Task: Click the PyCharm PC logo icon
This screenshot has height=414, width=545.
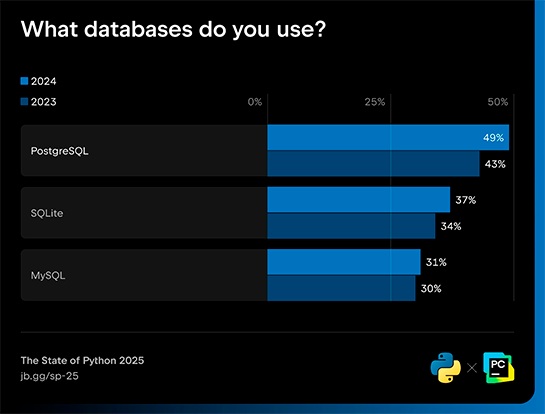Action: (499, 368)
